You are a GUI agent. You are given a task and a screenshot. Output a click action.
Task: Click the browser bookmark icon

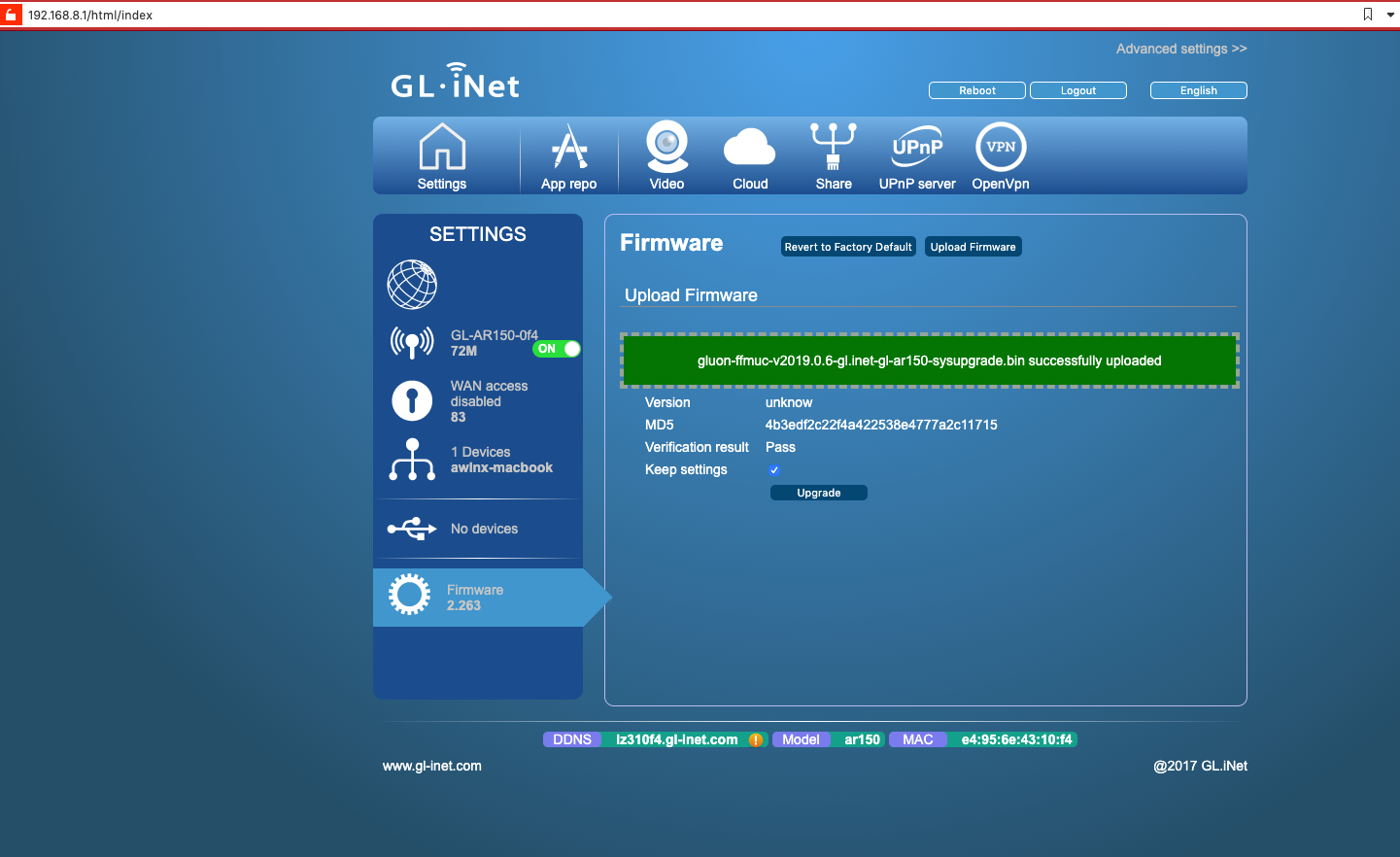coord(1368,15)
